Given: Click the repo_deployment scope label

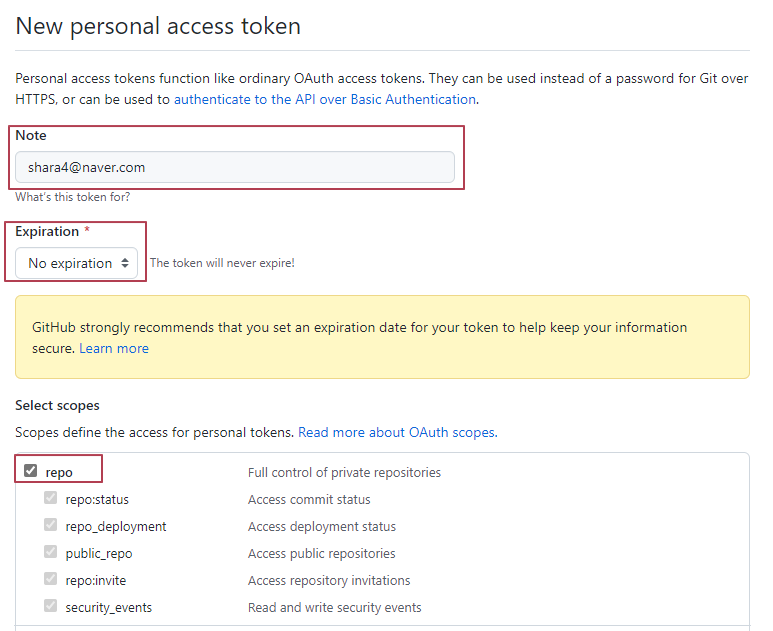Looking at the screenshot, I should [116, 526].
